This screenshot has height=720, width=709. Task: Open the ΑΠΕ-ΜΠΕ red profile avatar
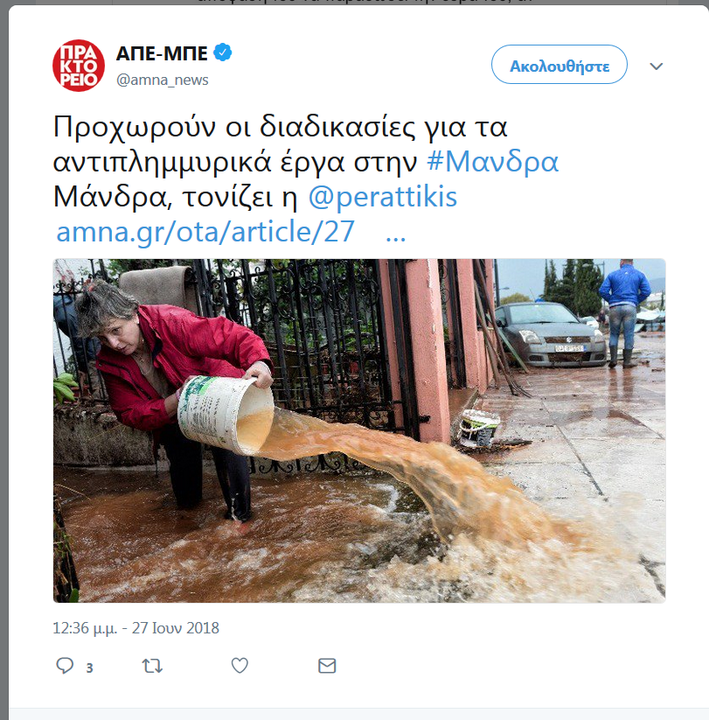tap(79, 65)
